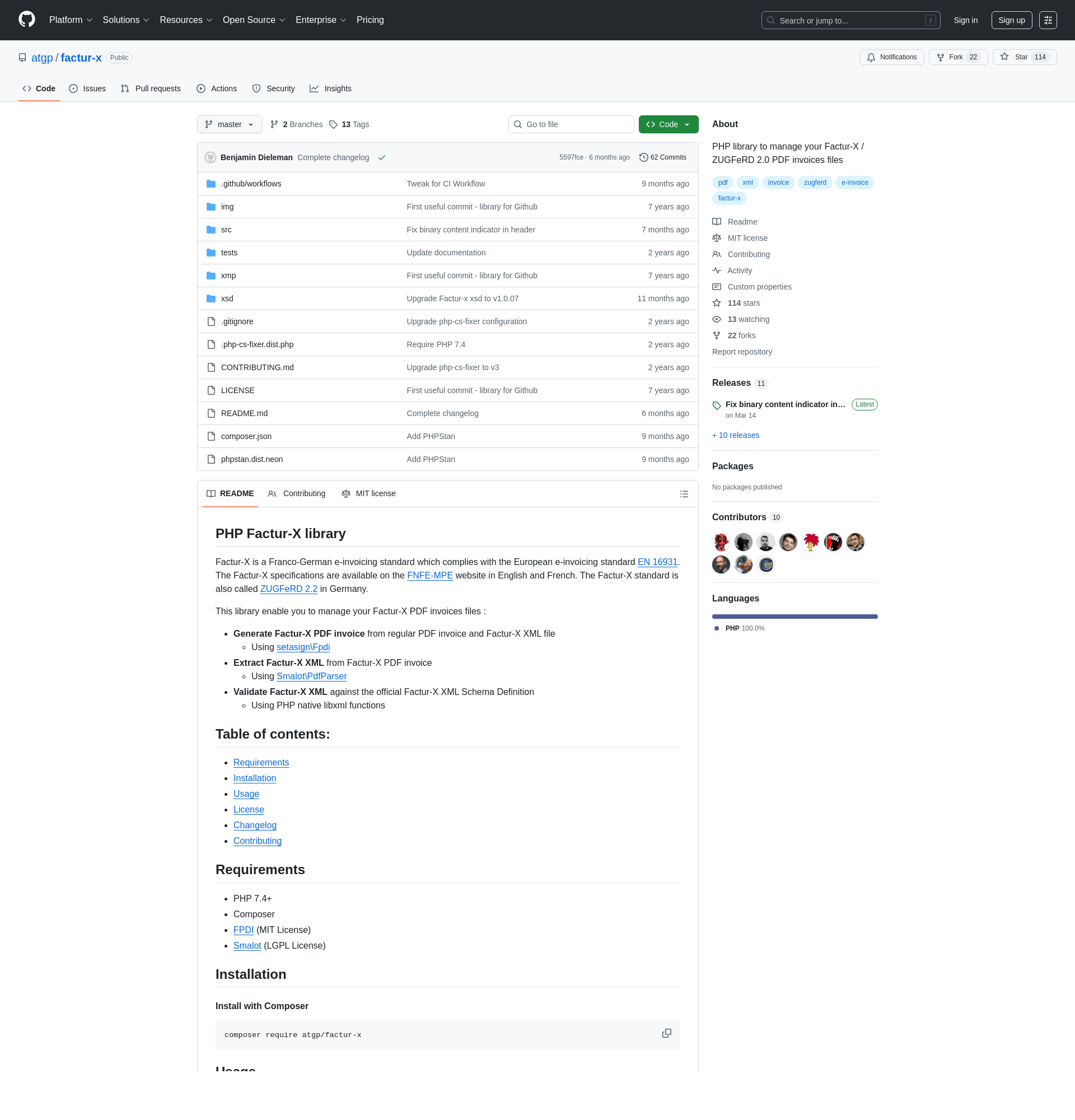
Task: Click the PHP languages bar
Action: coord(794,617)
